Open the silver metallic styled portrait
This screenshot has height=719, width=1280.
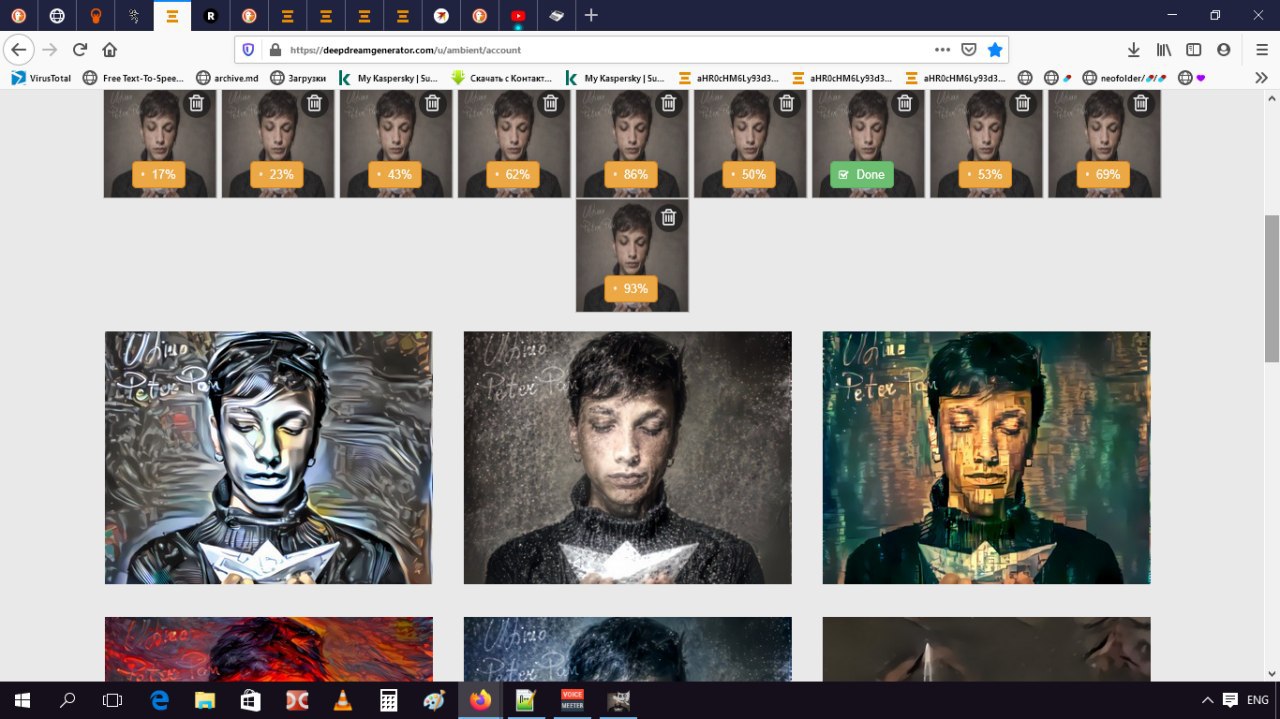[x=269, y=458]
